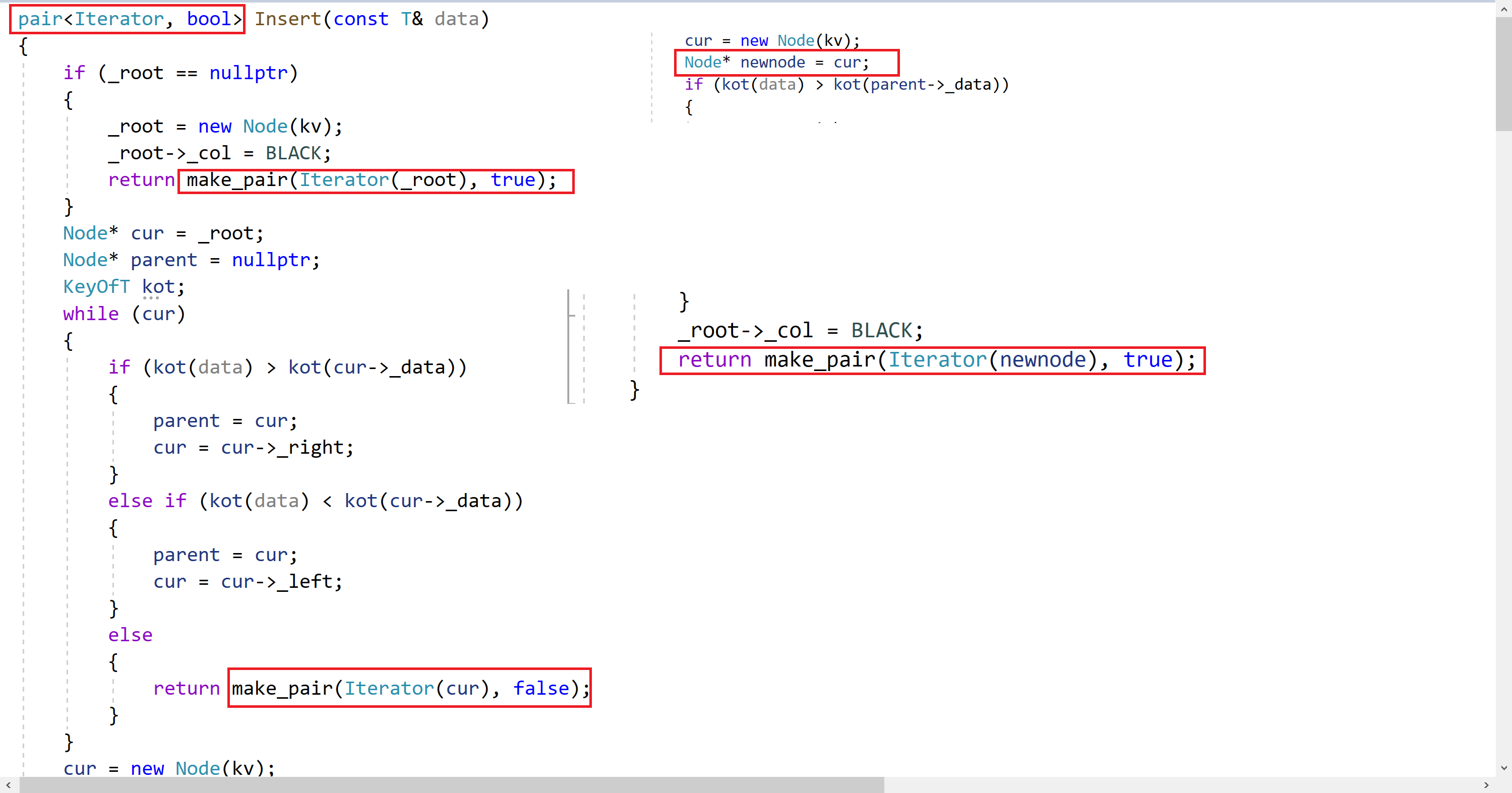Click 'else if (kot(data) < kot(cur->_data))' line
Viewport: 1512px width, 793px height.
[x=315, y=501]
